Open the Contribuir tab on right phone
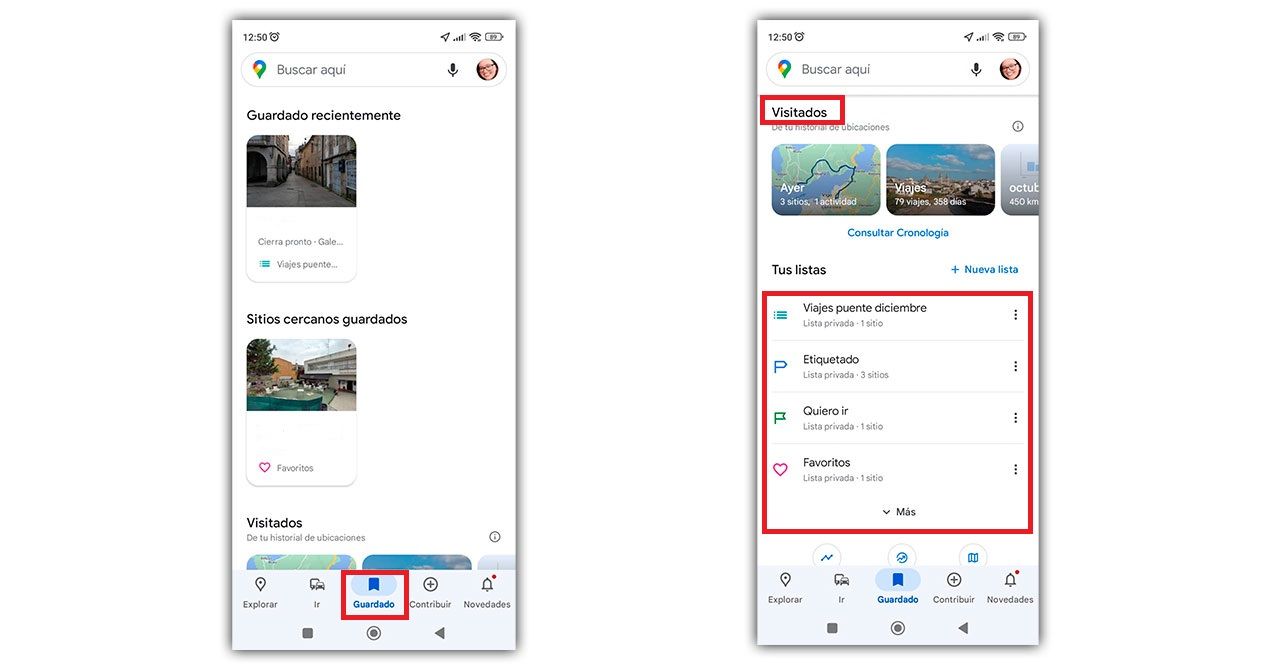This screenshot has height=664, width=1268. [x=954, y=588]
